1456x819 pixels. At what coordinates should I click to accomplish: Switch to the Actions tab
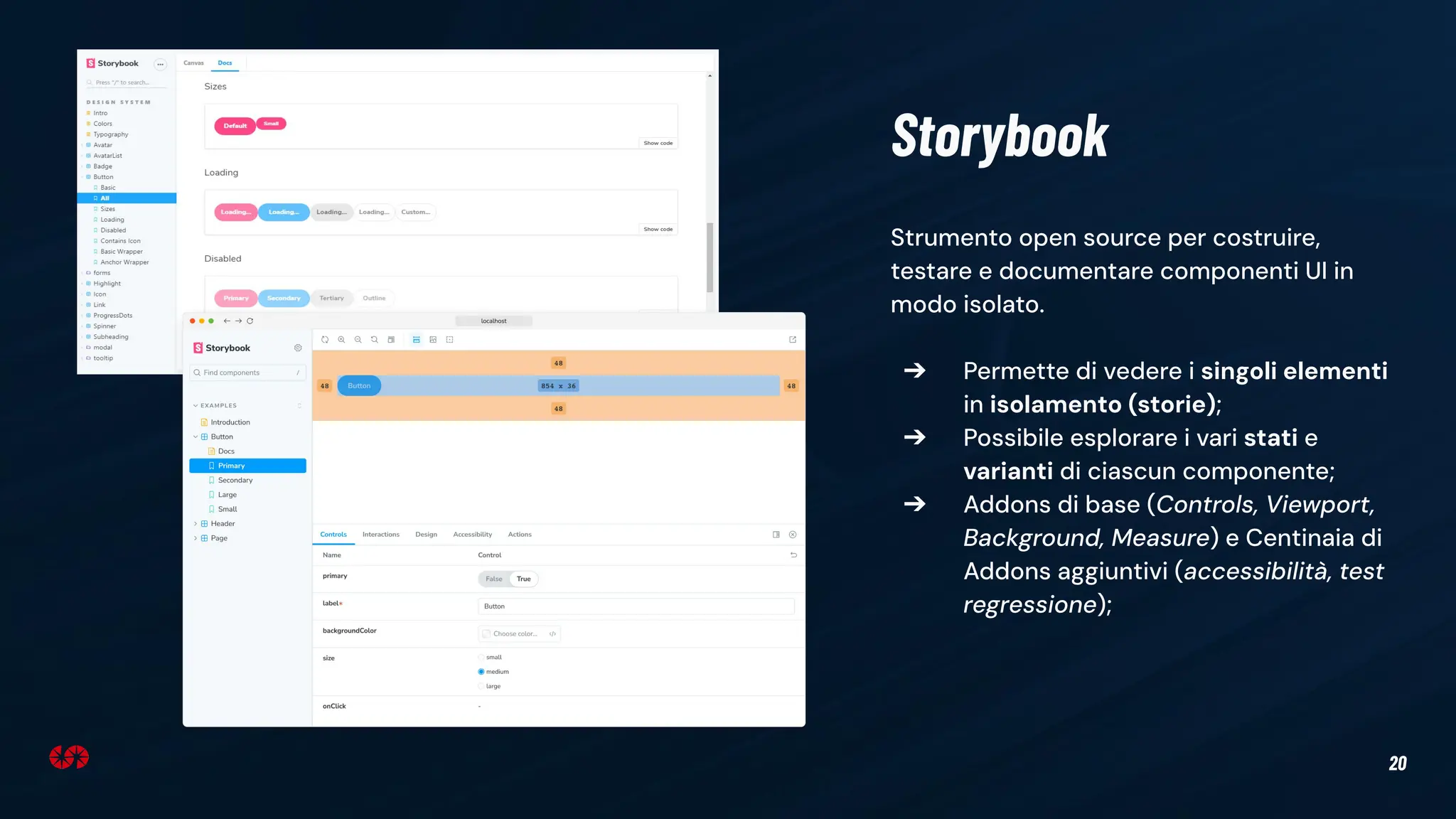(520, 535)
